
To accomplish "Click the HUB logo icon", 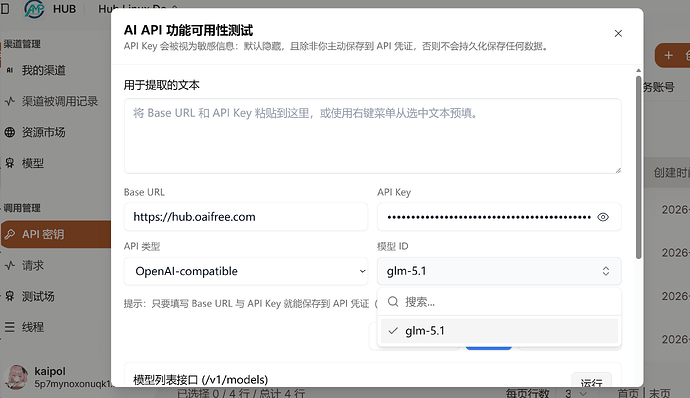I will click(34, 8).
